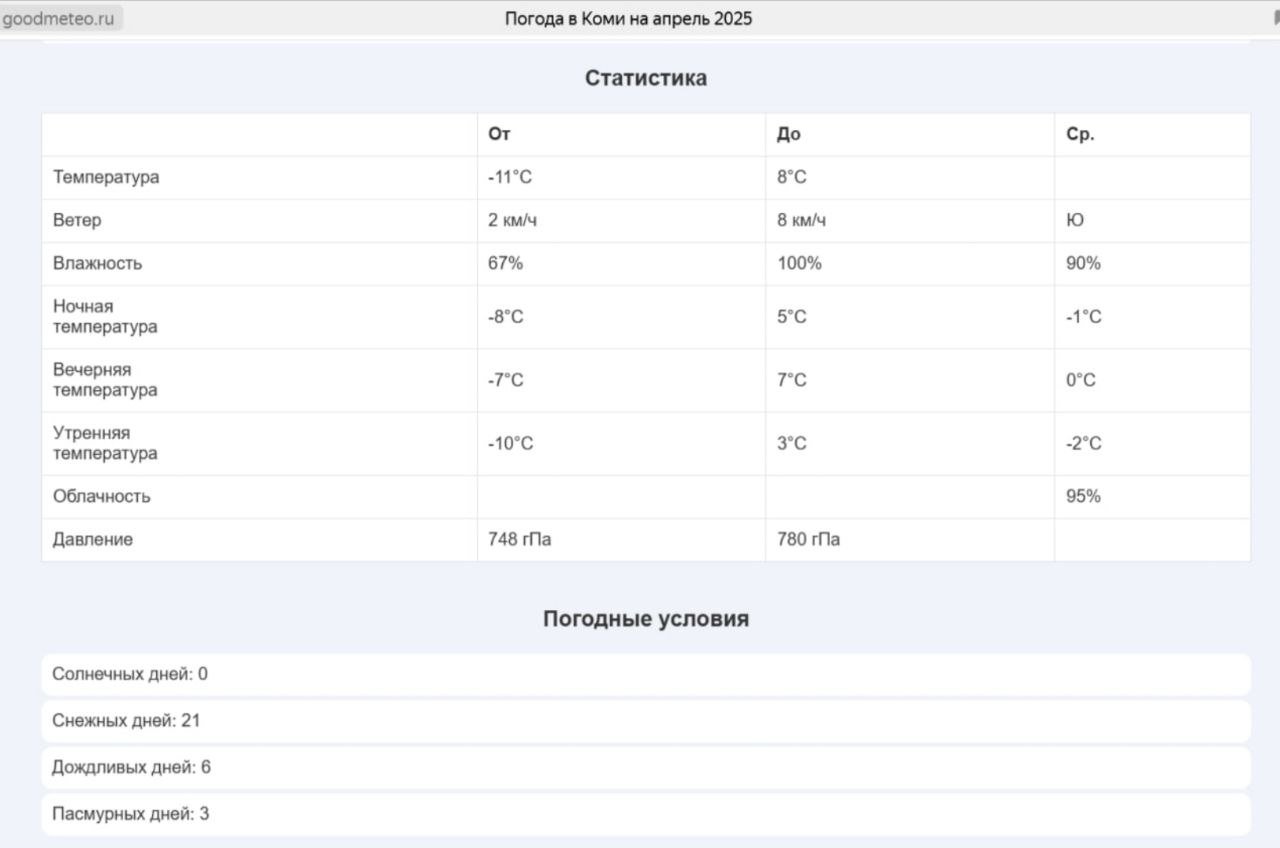Click the Погодные условия heading
Screen dimensions: 1280x848
pos(645,619)
